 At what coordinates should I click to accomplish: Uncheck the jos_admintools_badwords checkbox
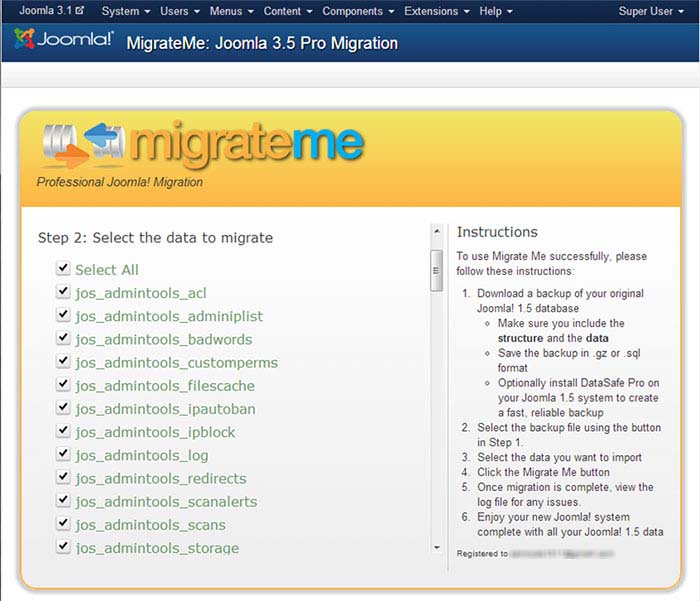pyautogui.click(x=63, y=338)
